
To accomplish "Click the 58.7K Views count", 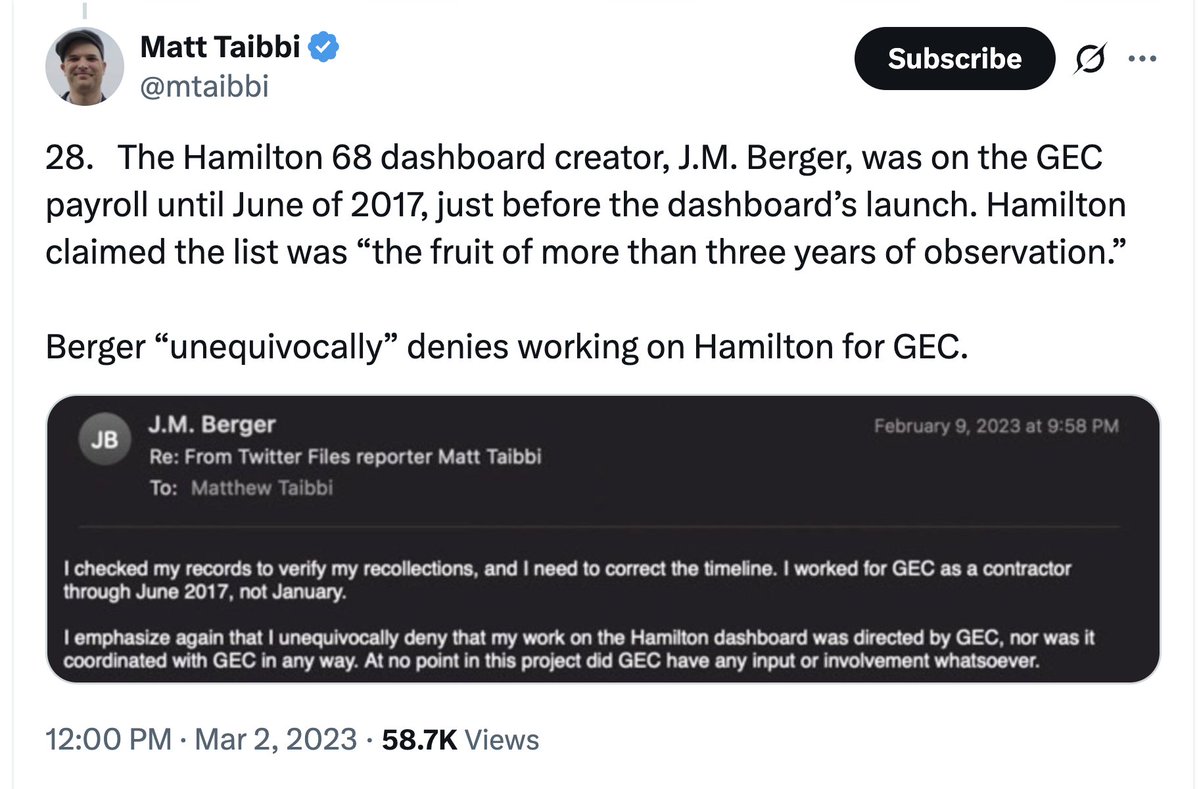I will pyautogui.click(x=461, y=739).
